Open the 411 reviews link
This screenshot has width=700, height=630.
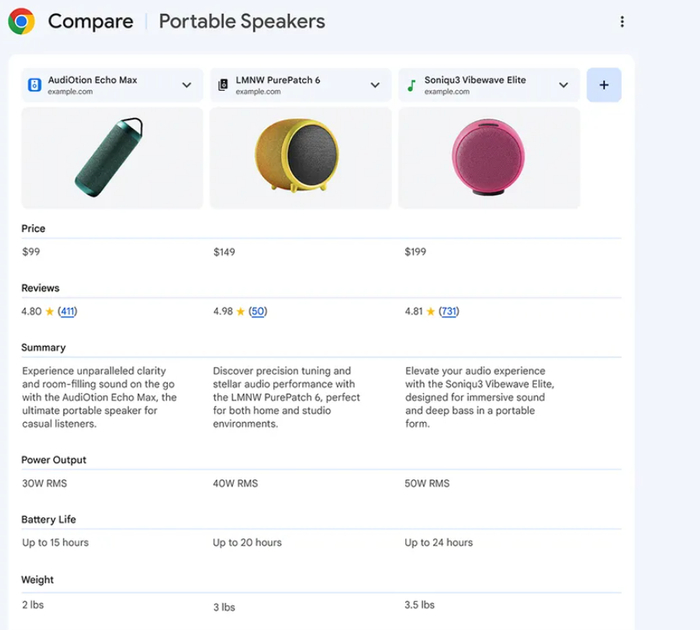(67, 312)
